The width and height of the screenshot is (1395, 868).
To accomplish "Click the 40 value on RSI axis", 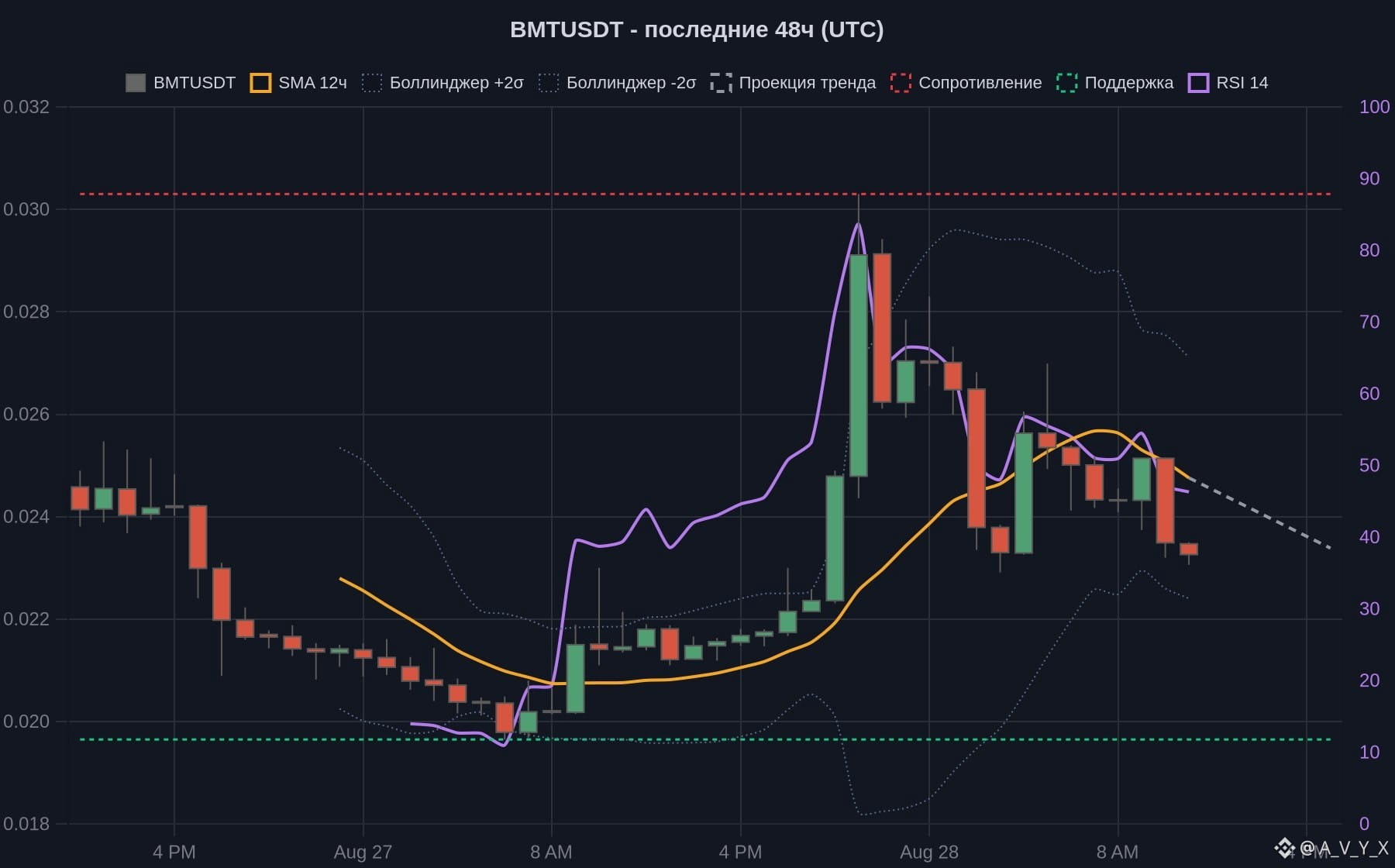I will click(1369, 536).
